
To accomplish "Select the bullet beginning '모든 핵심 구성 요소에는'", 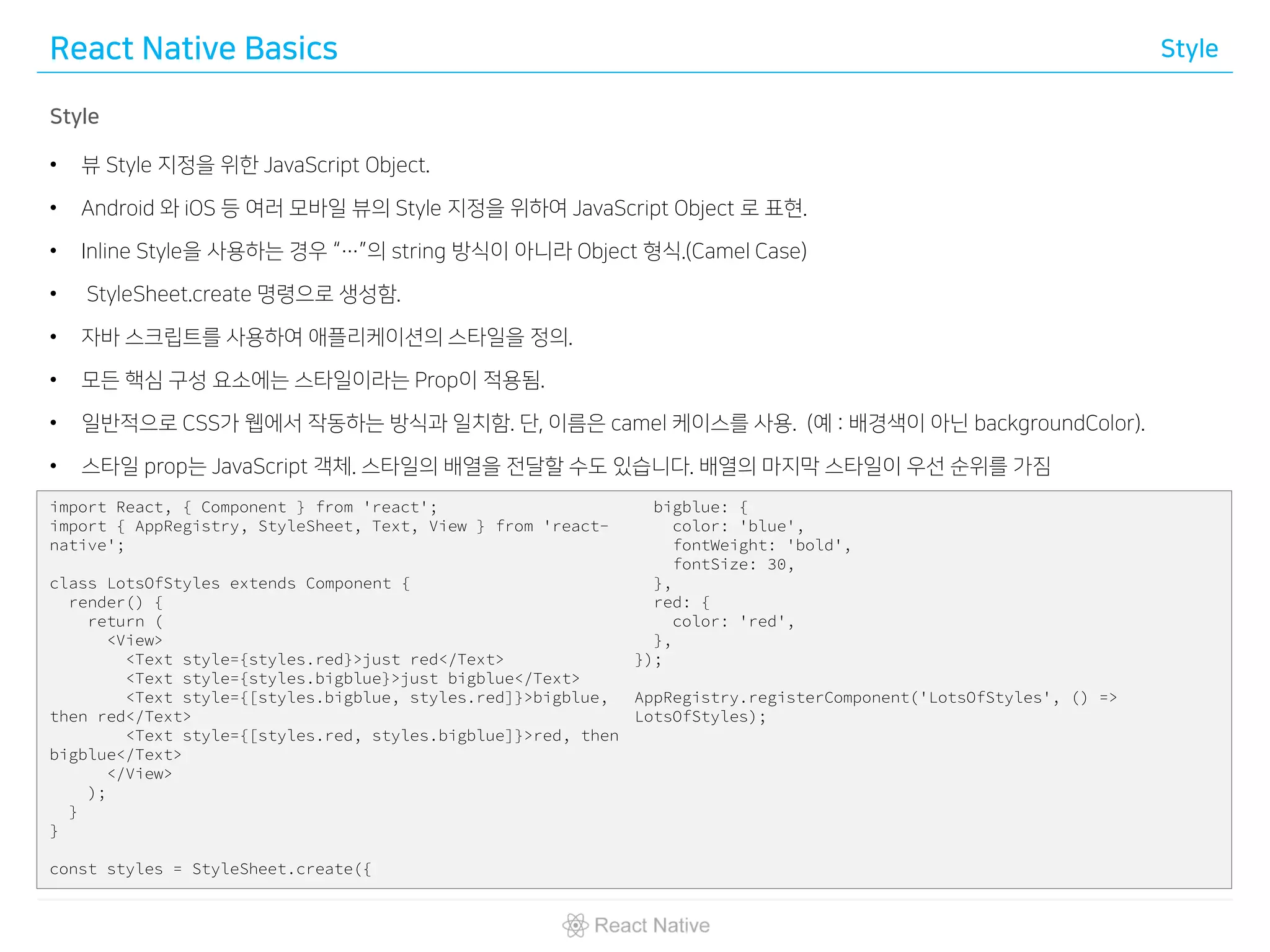I will [x=313, y=380].
